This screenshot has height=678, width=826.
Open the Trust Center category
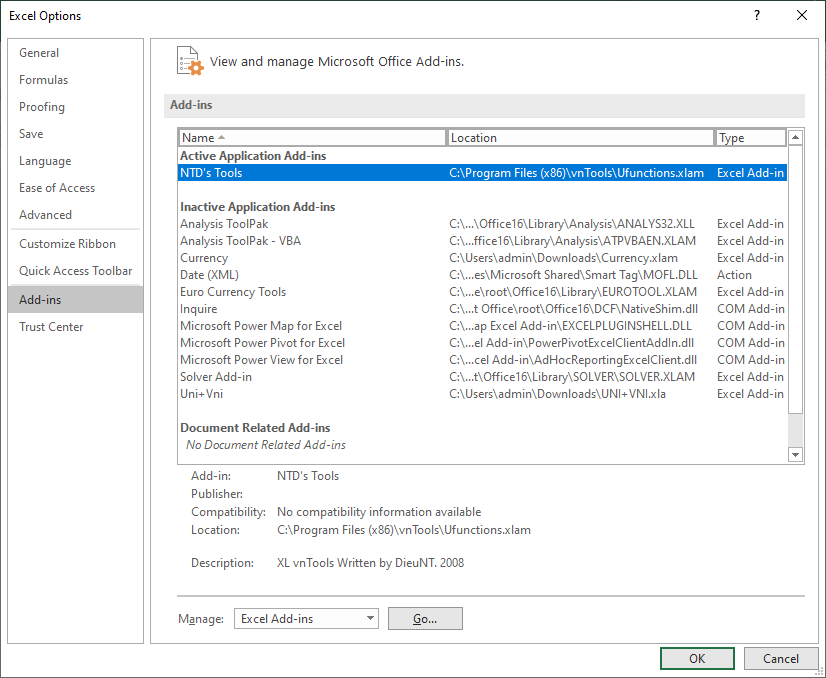pyautogui.click(x=51, y=327)
